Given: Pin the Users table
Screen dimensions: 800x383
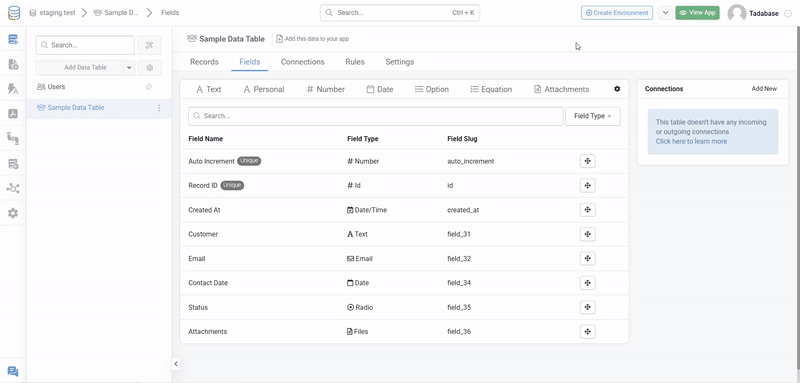Looking at the screenshot, I should click(149, 87).
